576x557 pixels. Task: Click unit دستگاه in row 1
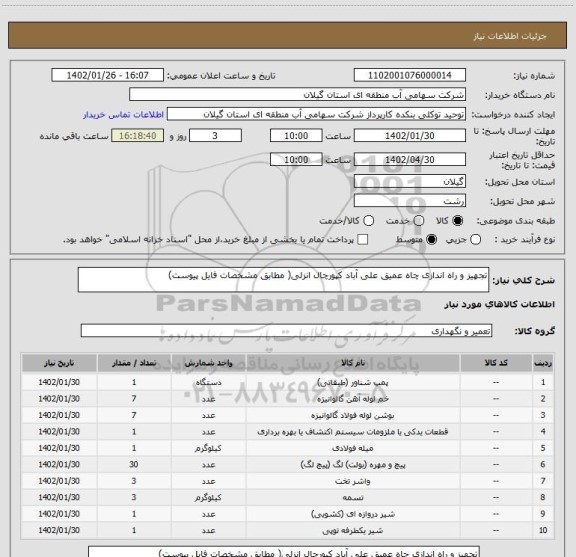pos(208,382)
